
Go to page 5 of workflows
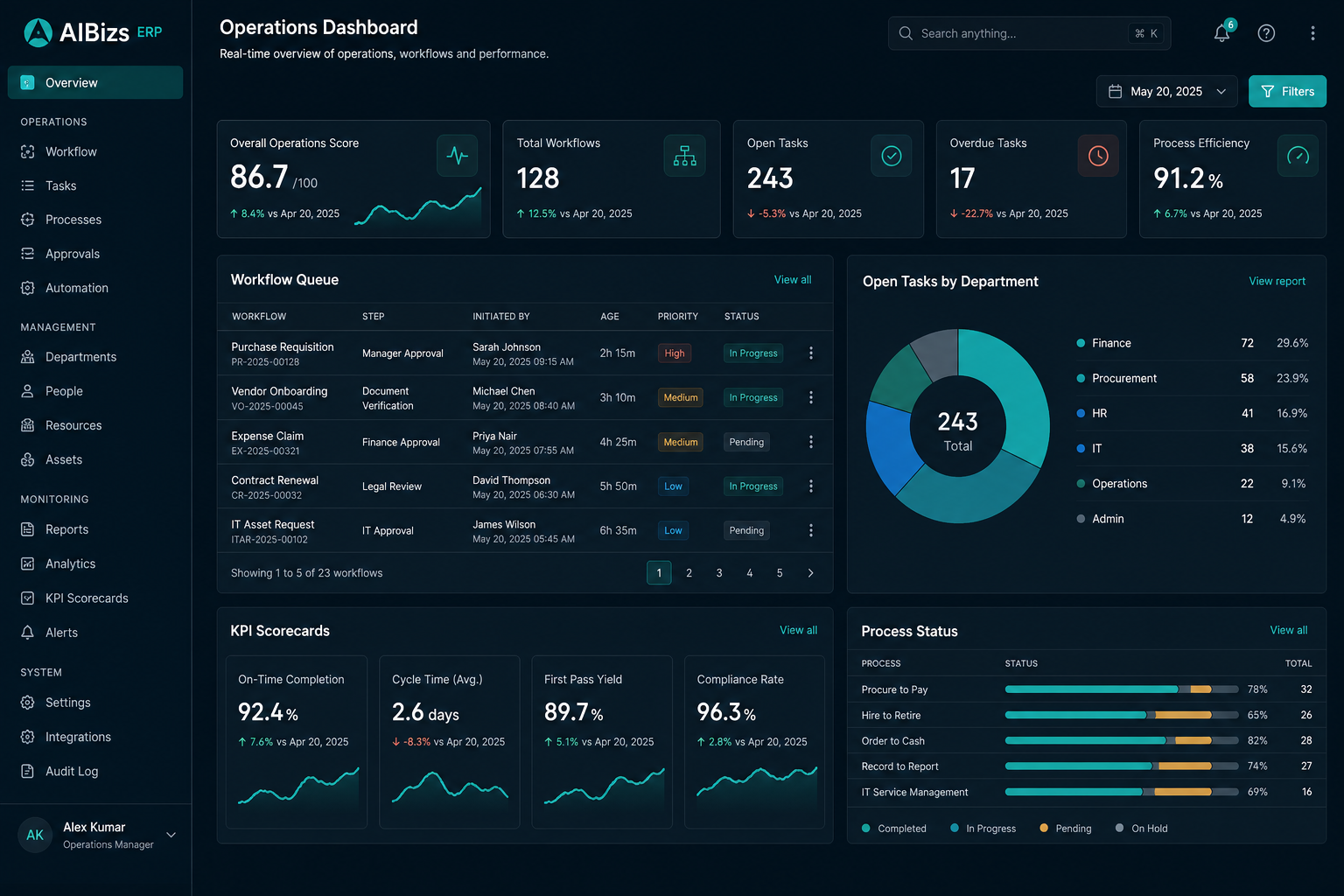(780, 573)
